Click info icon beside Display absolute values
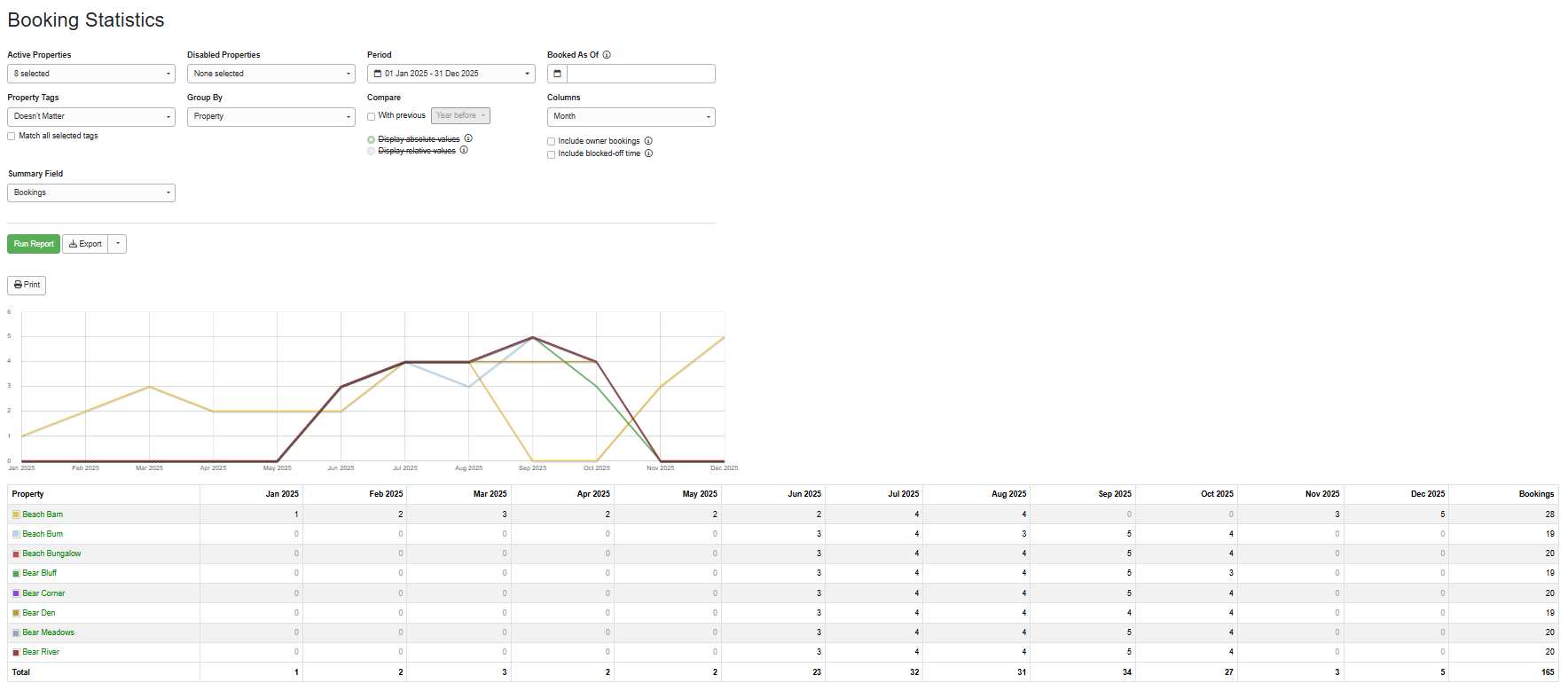 pyautogui.click(x=468, y=138)
